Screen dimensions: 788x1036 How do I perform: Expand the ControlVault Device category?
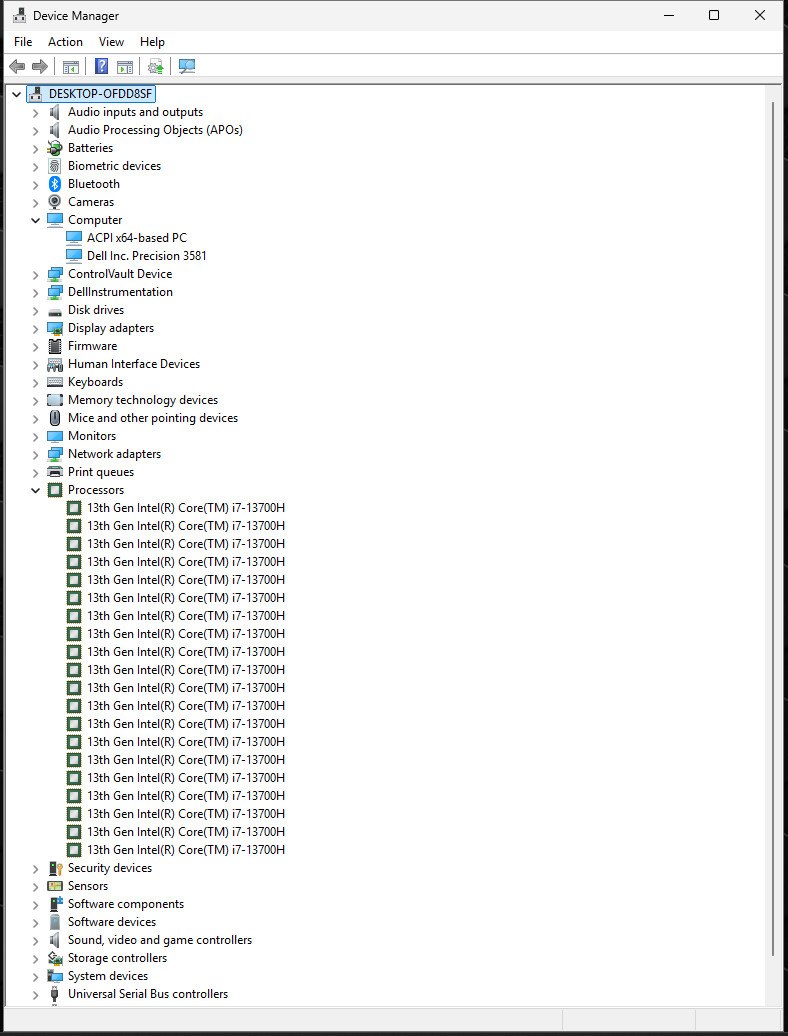click(x=36, y=274)
